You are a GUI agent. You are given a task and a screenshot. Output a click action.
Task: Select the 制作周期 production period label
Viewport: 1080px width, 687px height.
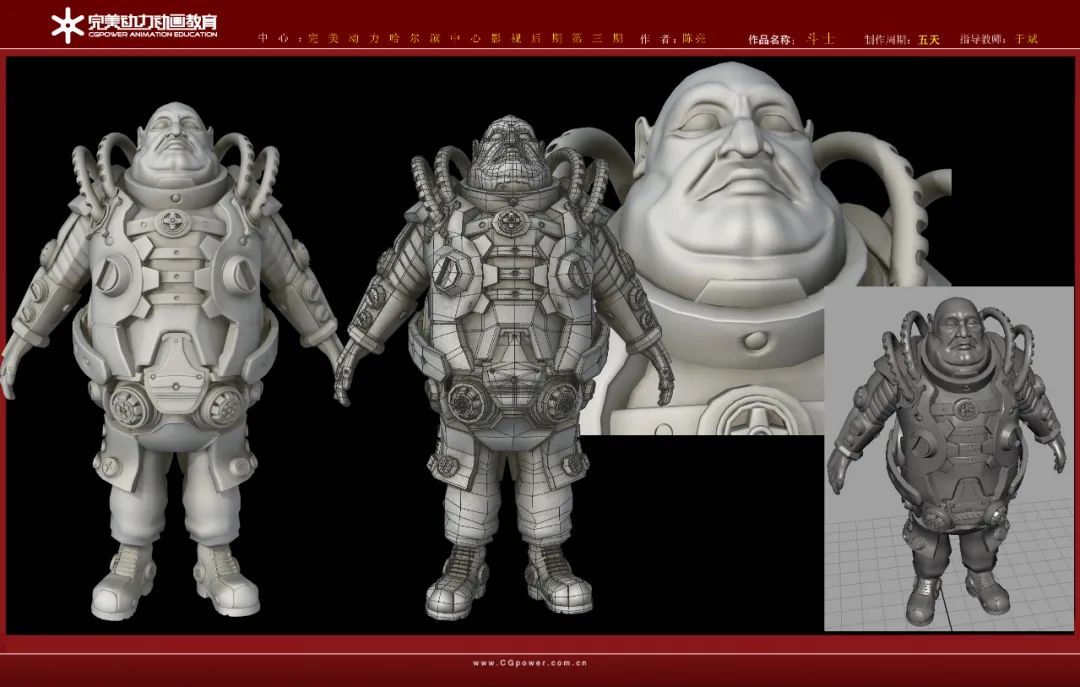(x=888, y=40)
